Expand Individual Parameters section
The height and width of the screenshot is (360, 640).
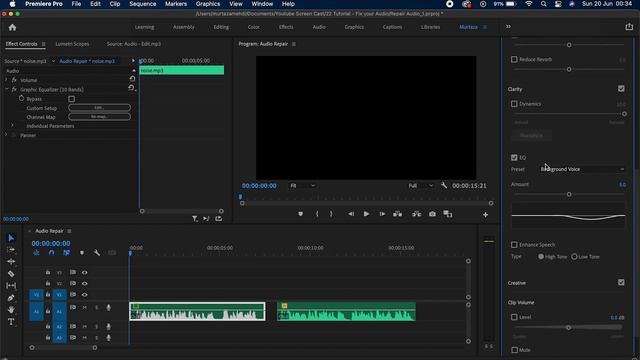(x=12, y=126)
